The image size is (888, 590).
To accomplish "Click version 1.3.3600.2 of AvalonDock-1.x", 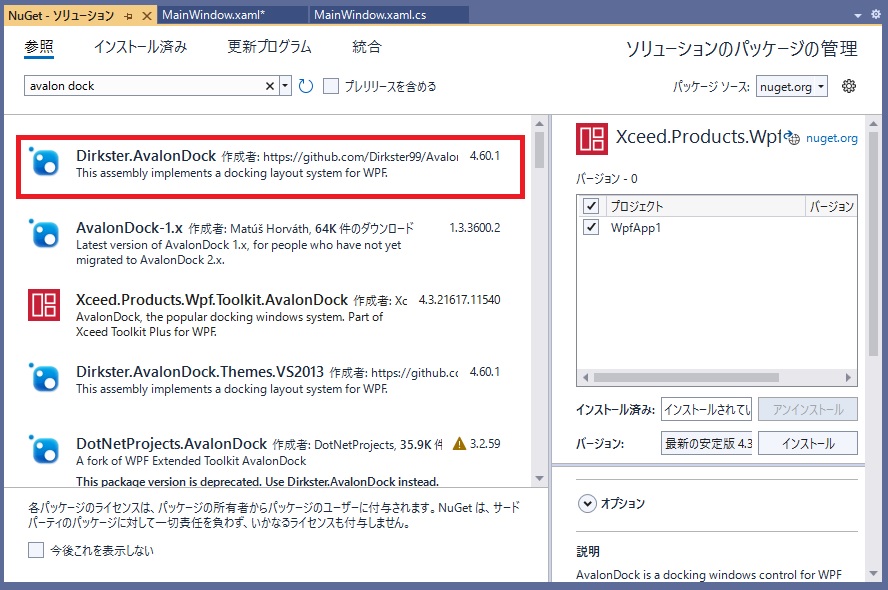I will coord(475,228).
